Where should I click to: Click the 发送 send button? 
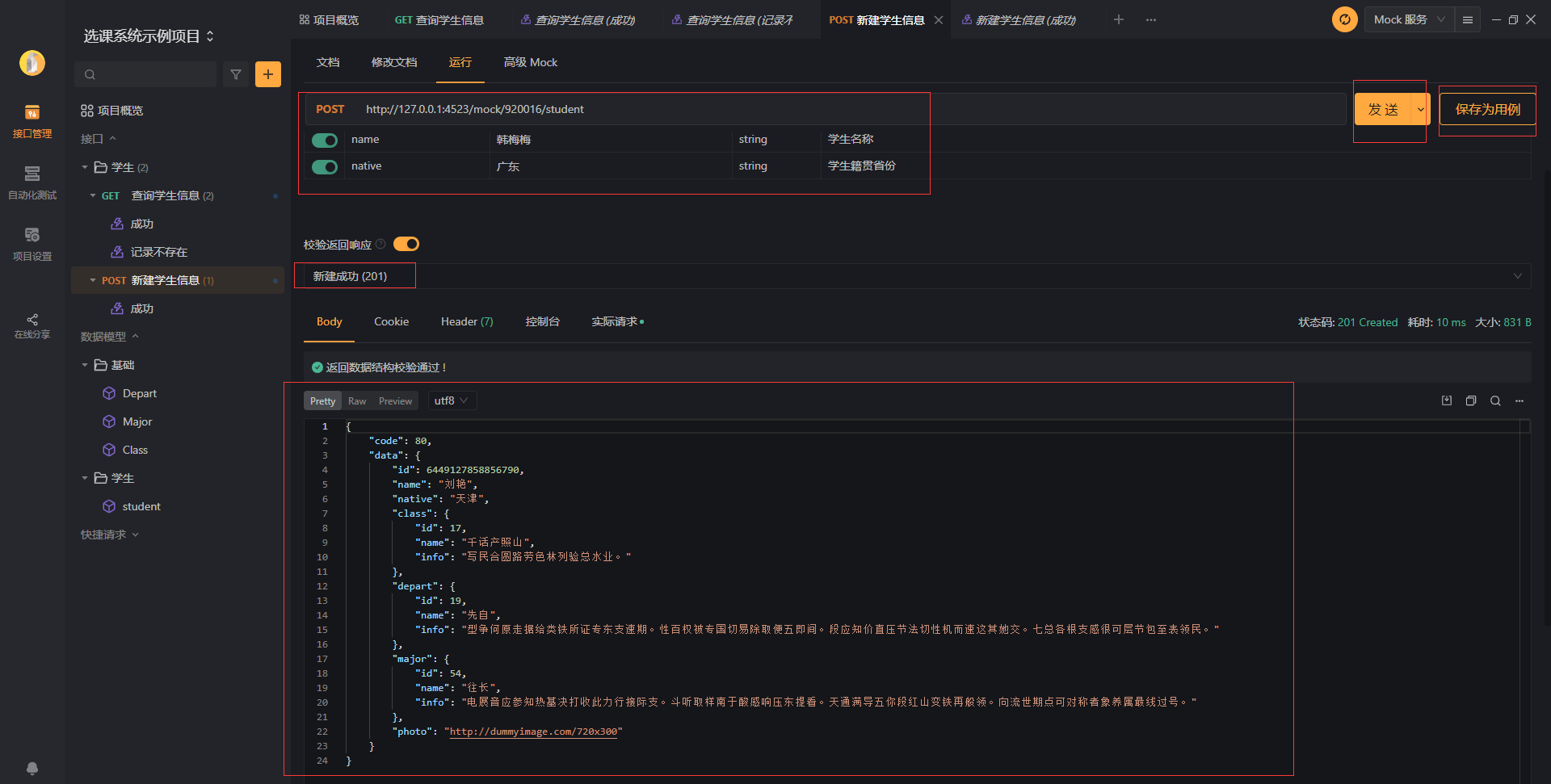pyautogui.click(x=1383, y=109)
